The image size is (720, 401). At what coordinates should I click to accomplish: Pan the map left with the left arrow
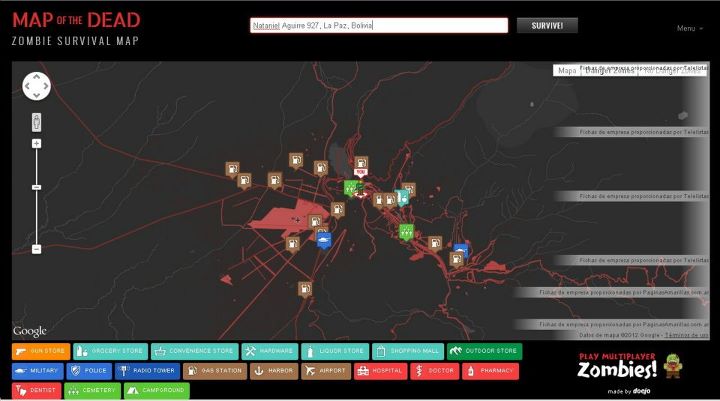27,86
